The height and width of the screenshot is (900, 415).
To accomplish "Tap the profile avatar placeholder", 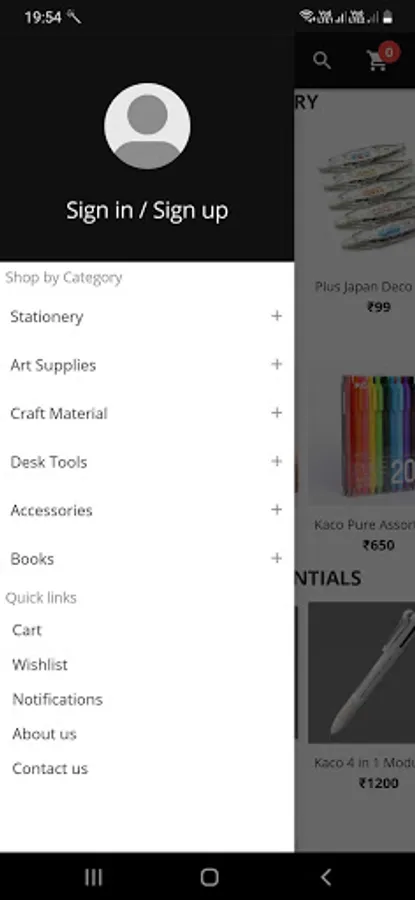I will click(148, 126).
